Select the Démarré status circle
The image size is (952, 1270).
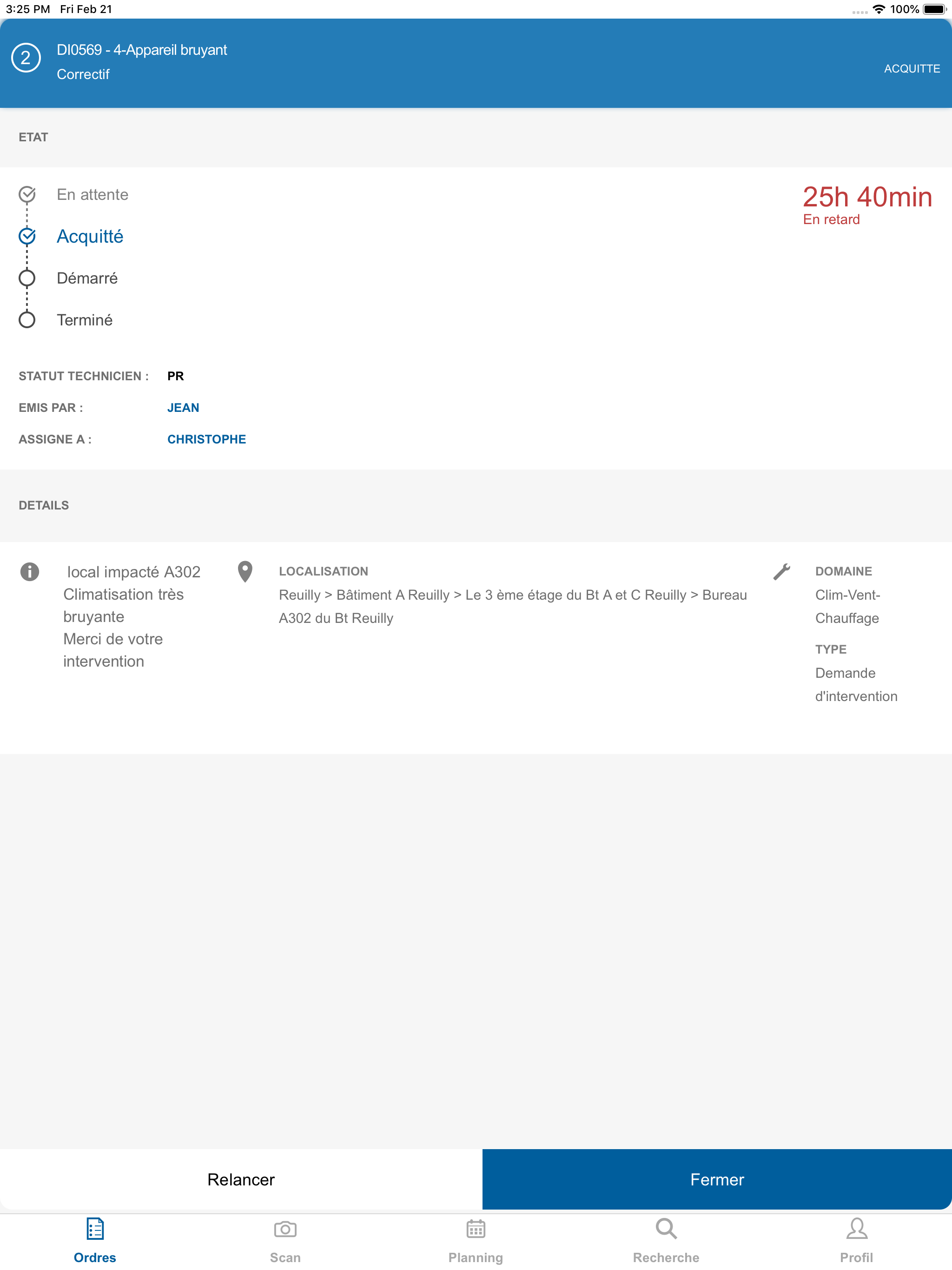[x=27, y=278]
